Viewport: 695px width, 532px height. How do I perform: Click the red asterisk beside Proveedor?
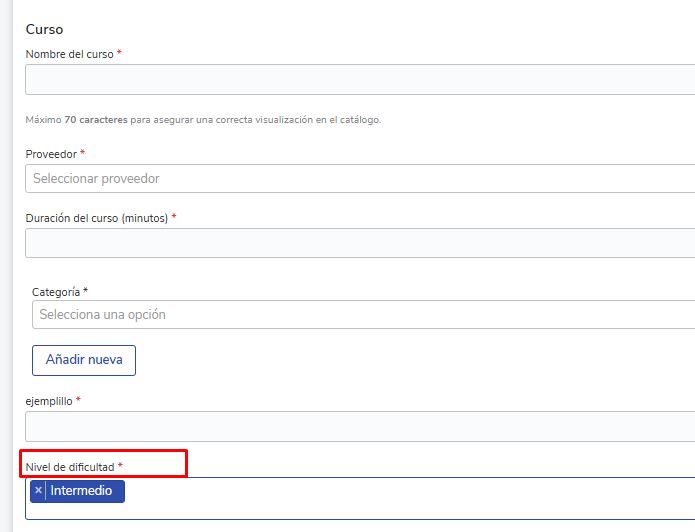click(x=83, y=154)
